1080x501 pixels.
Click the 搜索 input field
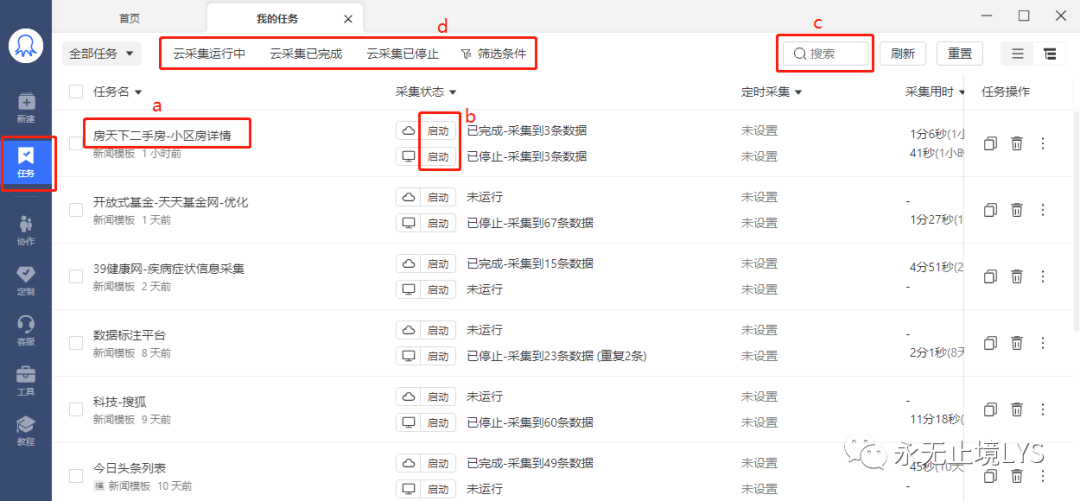827,54
